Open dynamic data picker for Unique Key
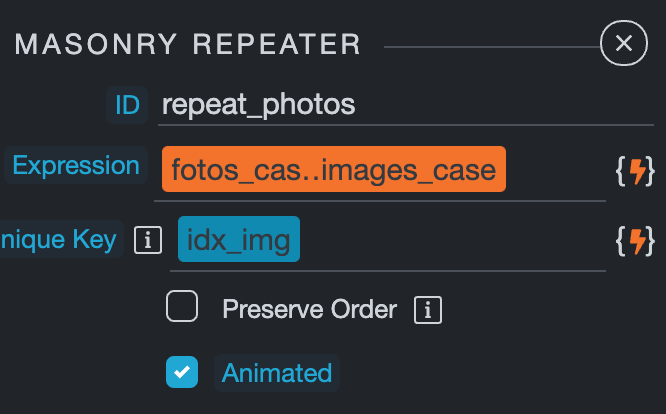This screenshot has width=666, height=414. click(x=634, y=240)
